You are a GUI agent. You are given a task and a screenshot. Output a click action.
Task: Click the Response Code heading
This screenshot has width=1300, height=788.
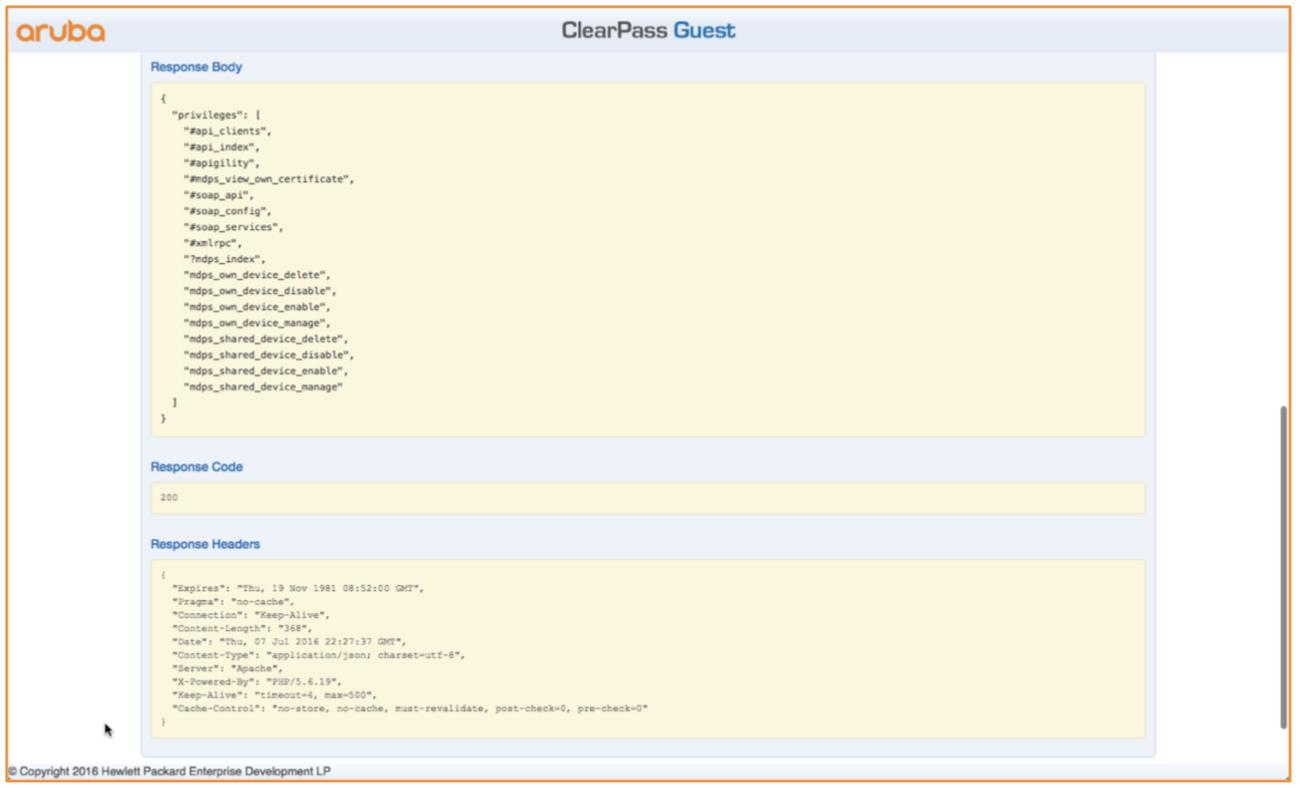coord(196,467)
